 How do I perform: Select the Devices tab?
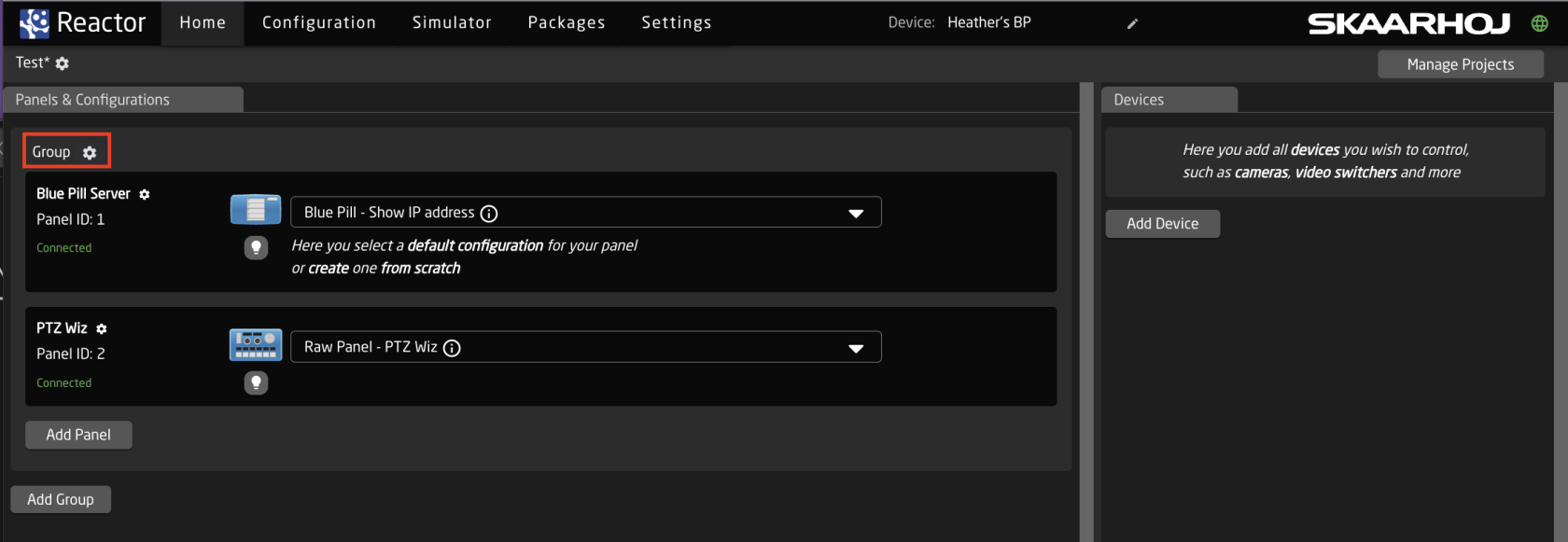tap(1169, 100)
